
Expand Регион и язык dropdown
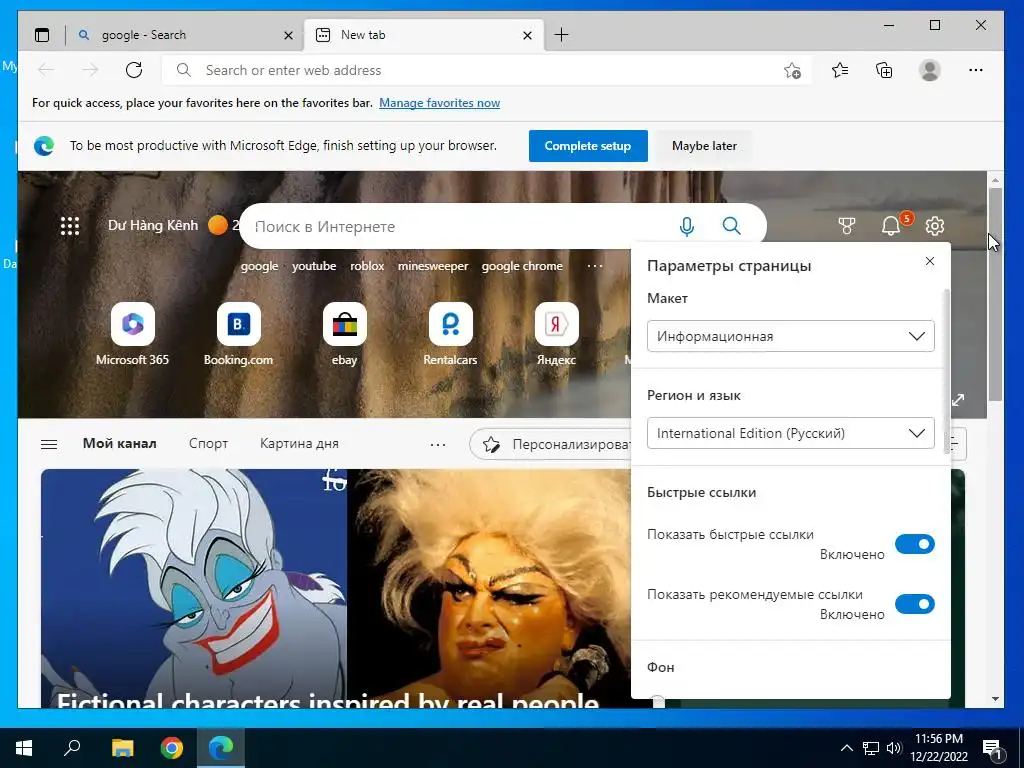pyautogui.click(x=790, y=434)
